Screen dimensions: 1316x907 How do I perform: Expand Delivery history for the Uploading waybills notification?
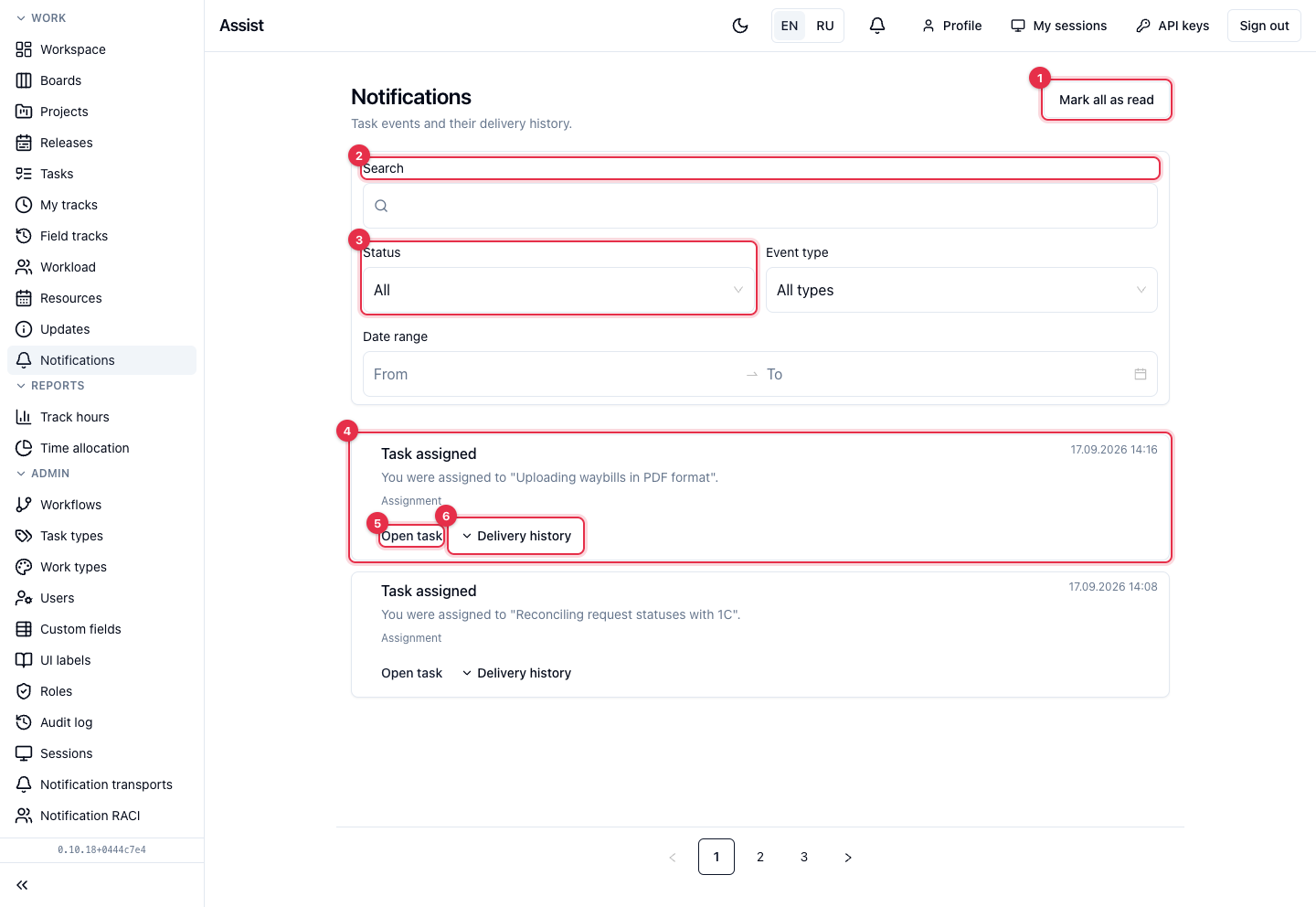pos(516,536)
